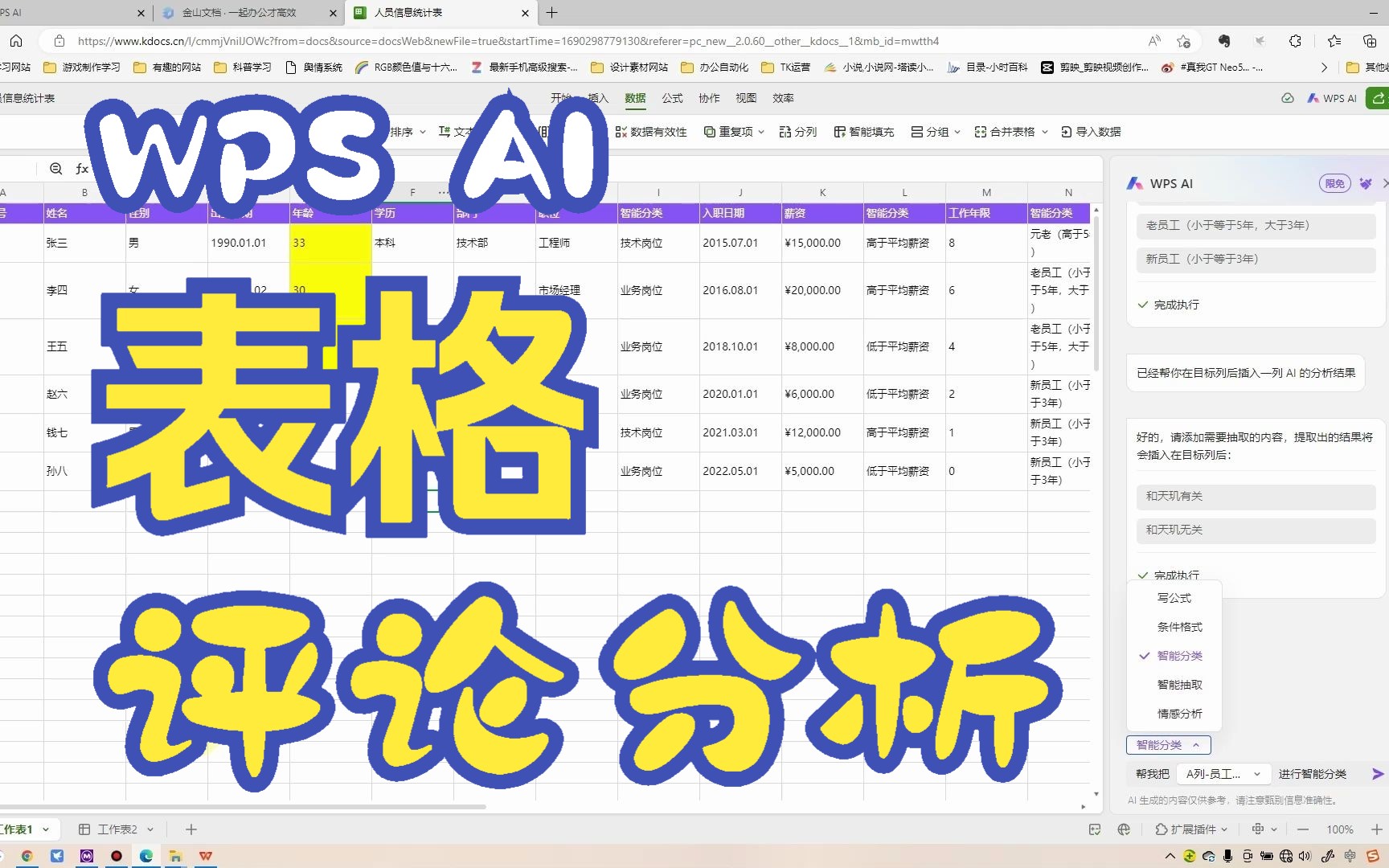Open the 协作 ribbon tab
1389x868 pixels.
coord(709,98)
